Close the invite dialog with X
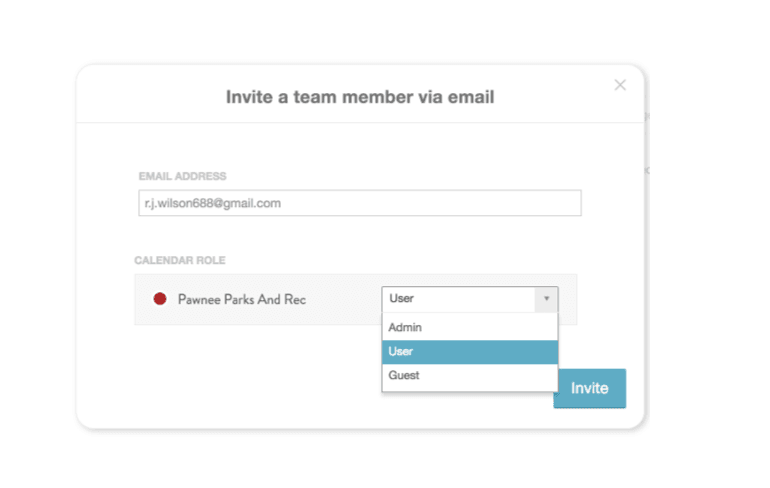 [x=620, y=85]
